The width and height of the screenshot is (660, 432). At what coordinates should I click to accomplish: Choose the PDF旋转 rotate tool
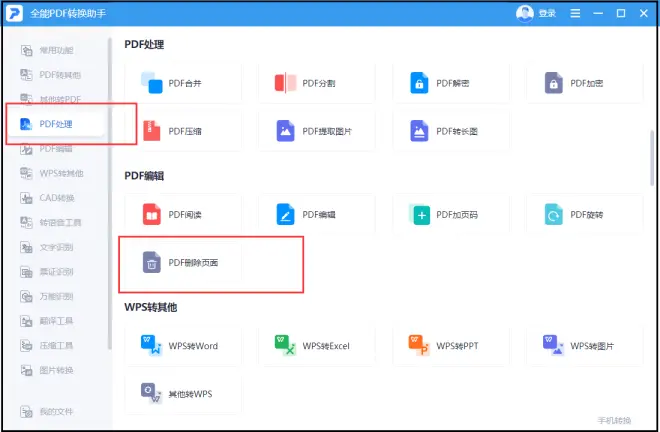point(585,215)
